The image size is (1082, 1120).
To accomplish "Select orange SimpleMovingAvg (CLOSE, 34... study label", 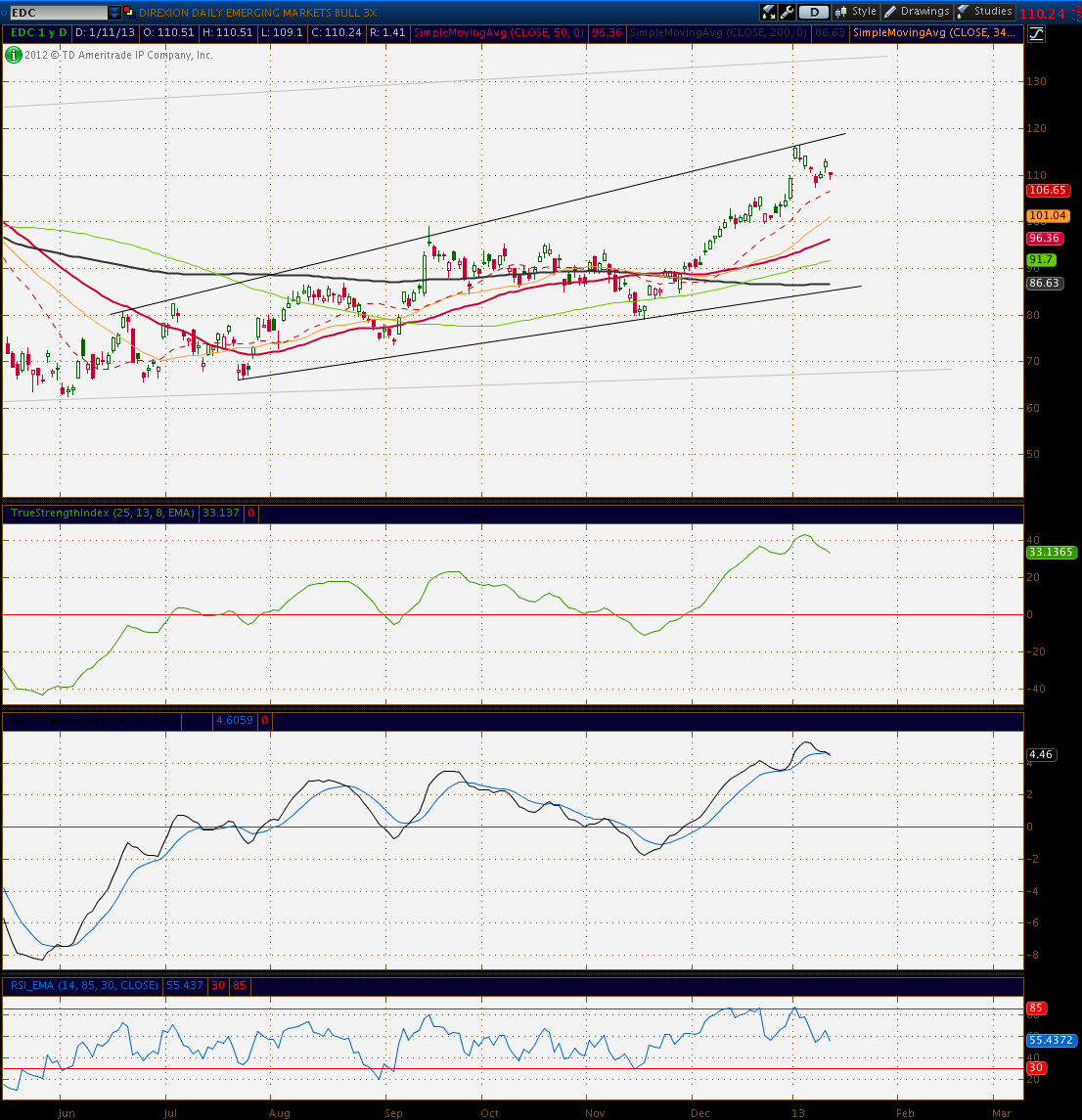I will pyautogui.click(x=934, y=33).
